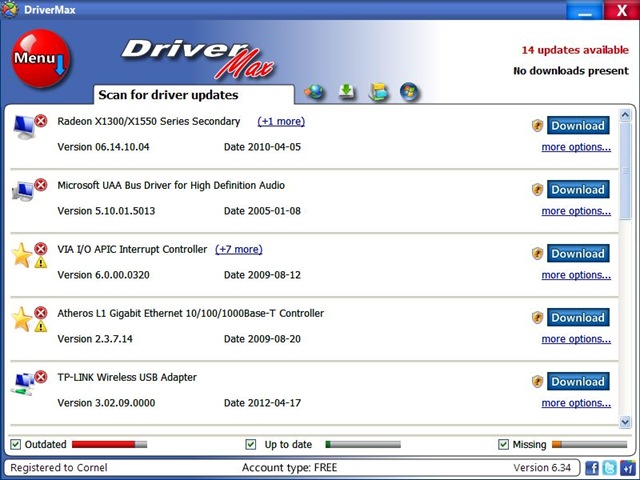Screen dimensions: 640x480
Task: Click 'Date 2012-04-17' text
Action: (262, 403)
